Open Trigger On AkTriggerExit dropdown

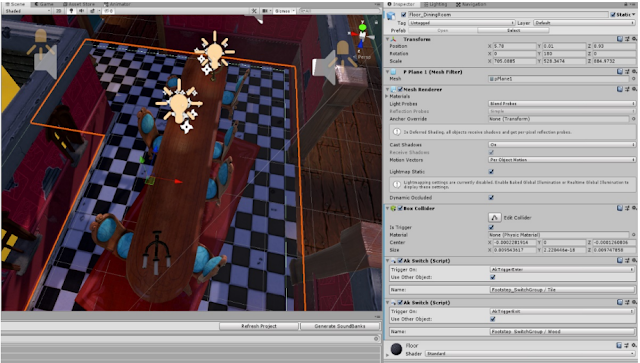point(562,312)
